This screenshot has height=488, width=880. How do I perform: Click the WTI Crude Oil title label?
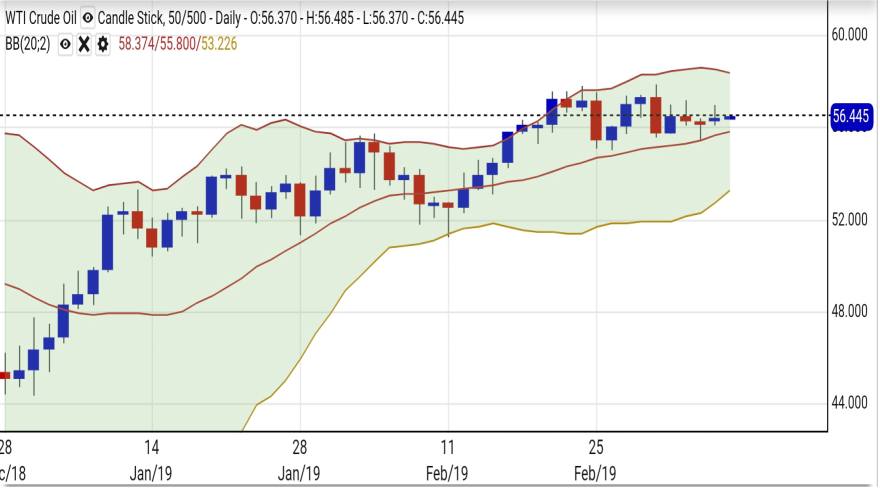(40, 18)
